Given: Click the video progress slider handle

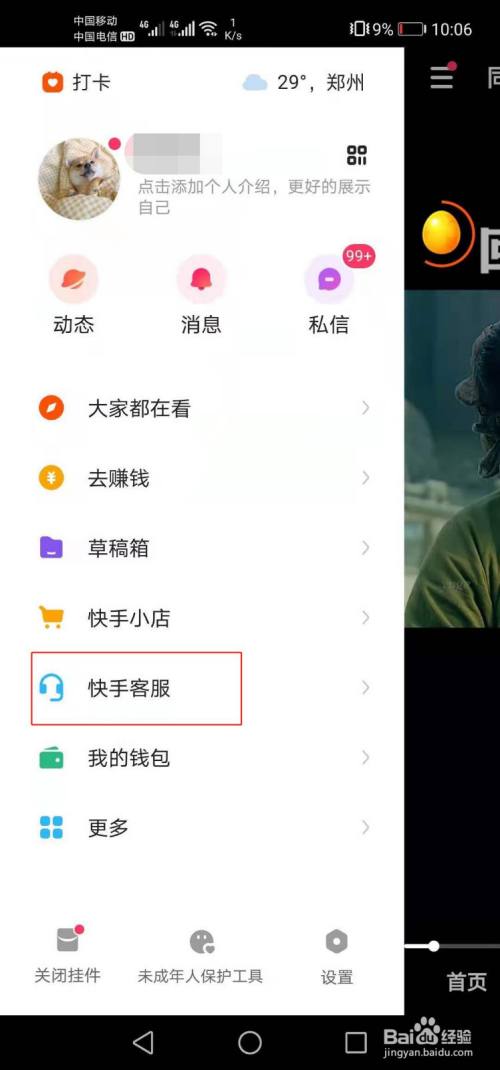Looking at the screenshot, I should point(434,946).
